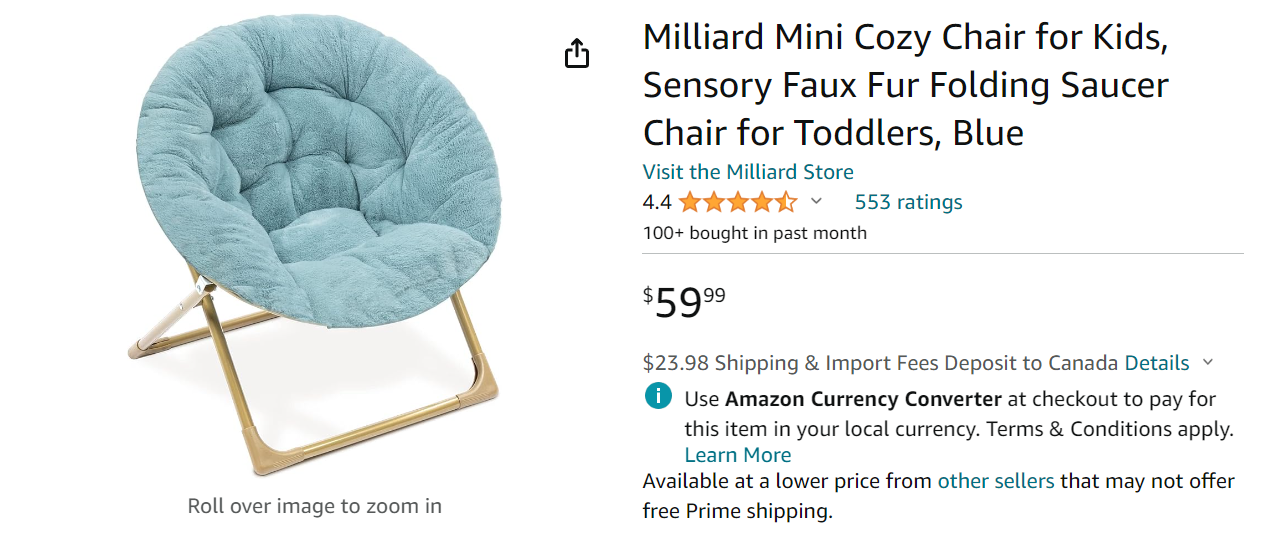This screenshot has height=535, width=1267.
Task: Click the Roll over image to zoom text
Action: (314, 506)
